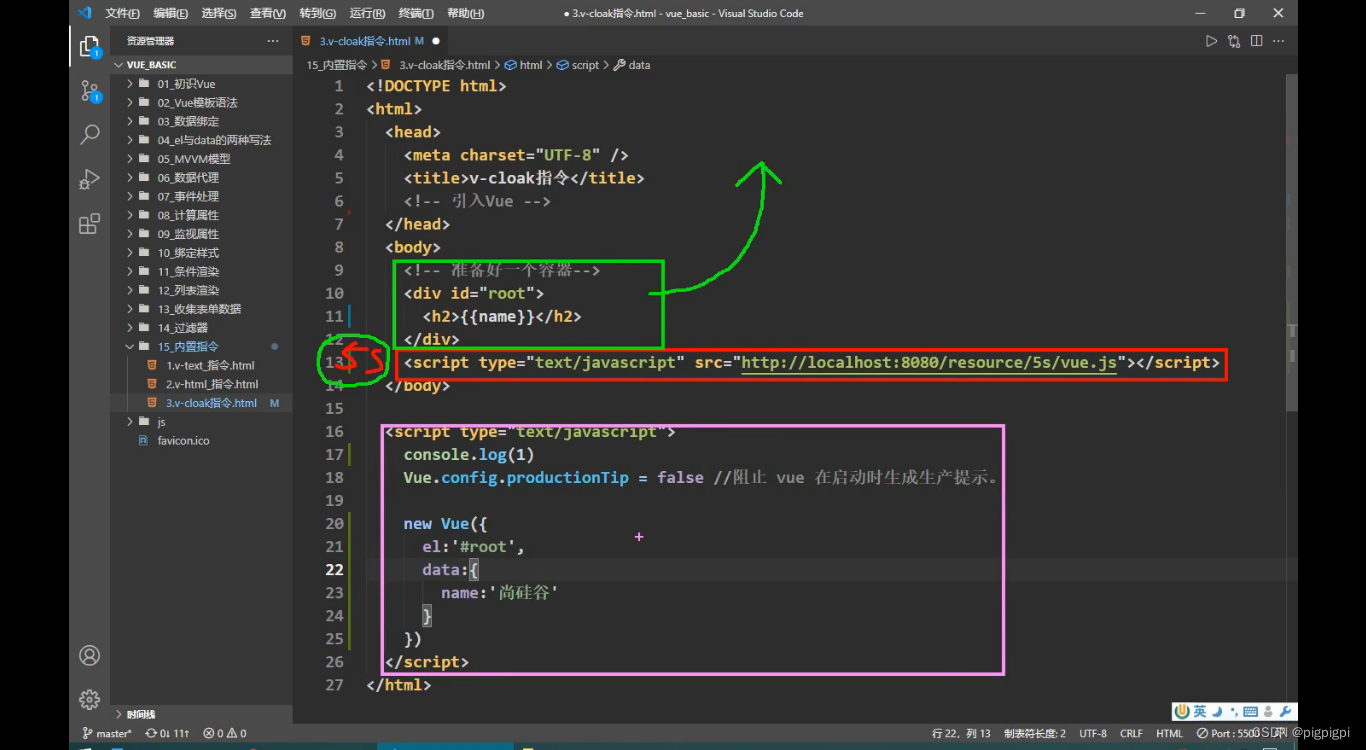
Task: Open the Search view magnifier icon
Action: click(x=90, y=135)
